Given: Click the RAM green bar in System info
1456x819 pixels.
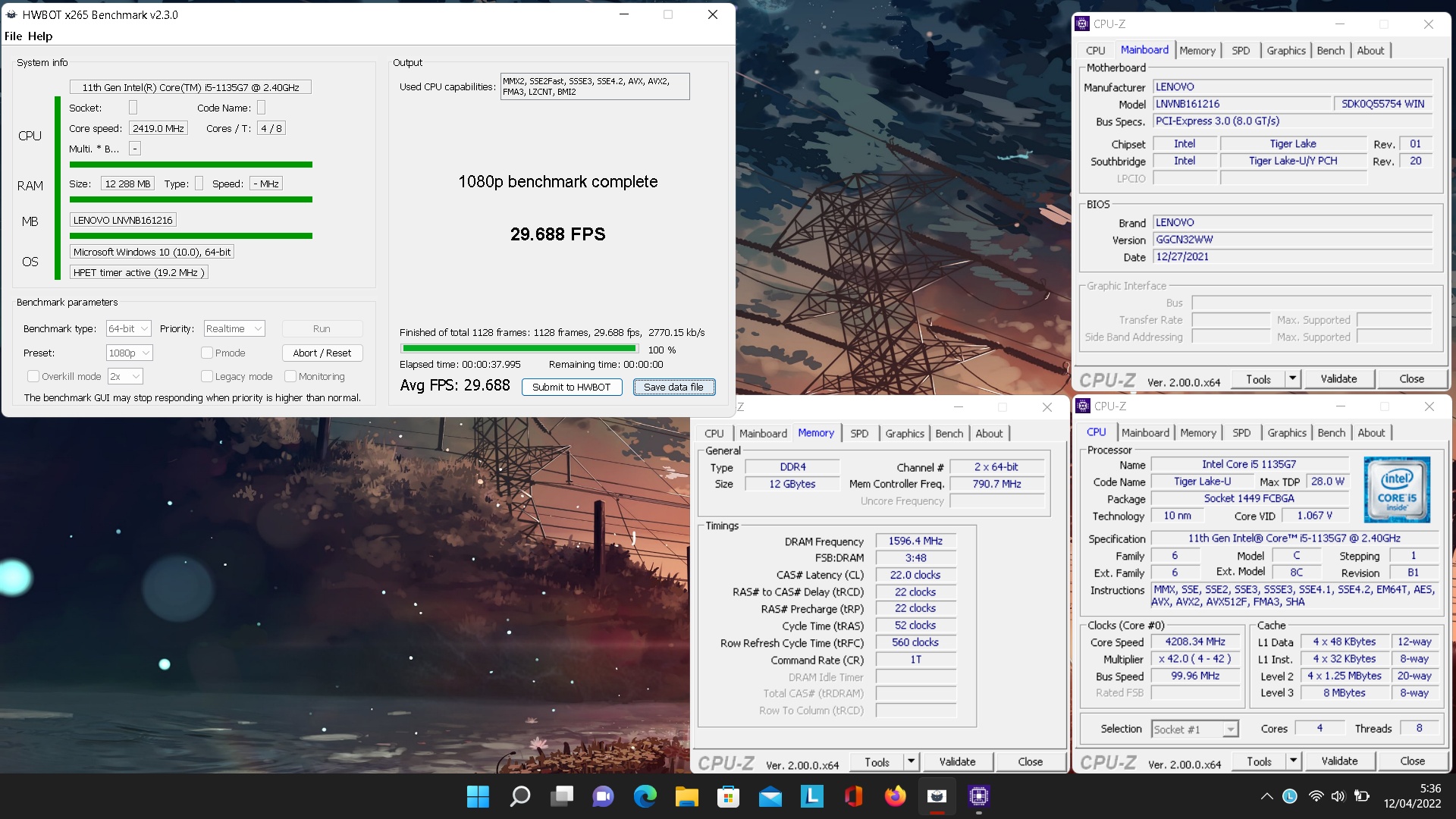Looking at the screenshot, I should [190, 199].
